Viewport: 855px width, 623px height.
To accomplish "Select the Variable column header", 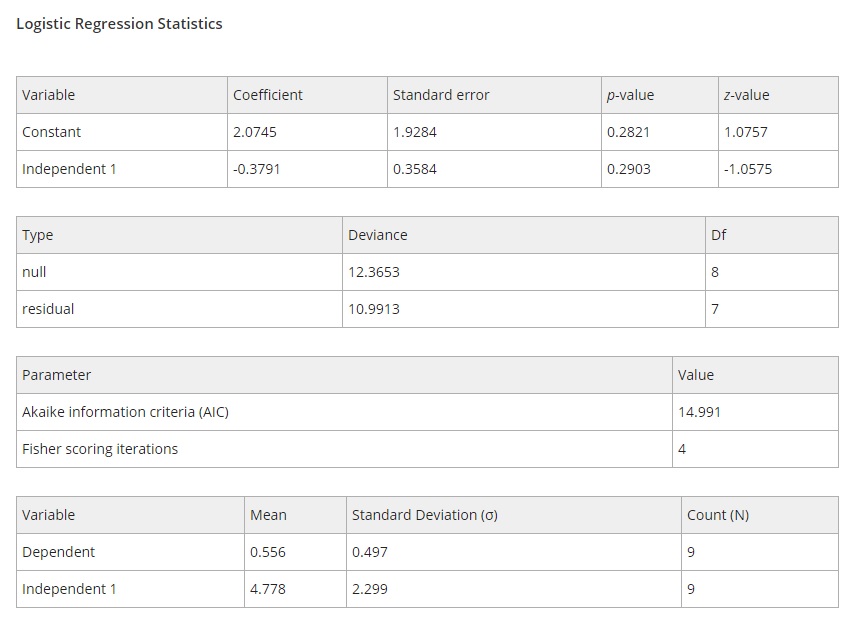I will pyautogui.click(x=46, y=94).
